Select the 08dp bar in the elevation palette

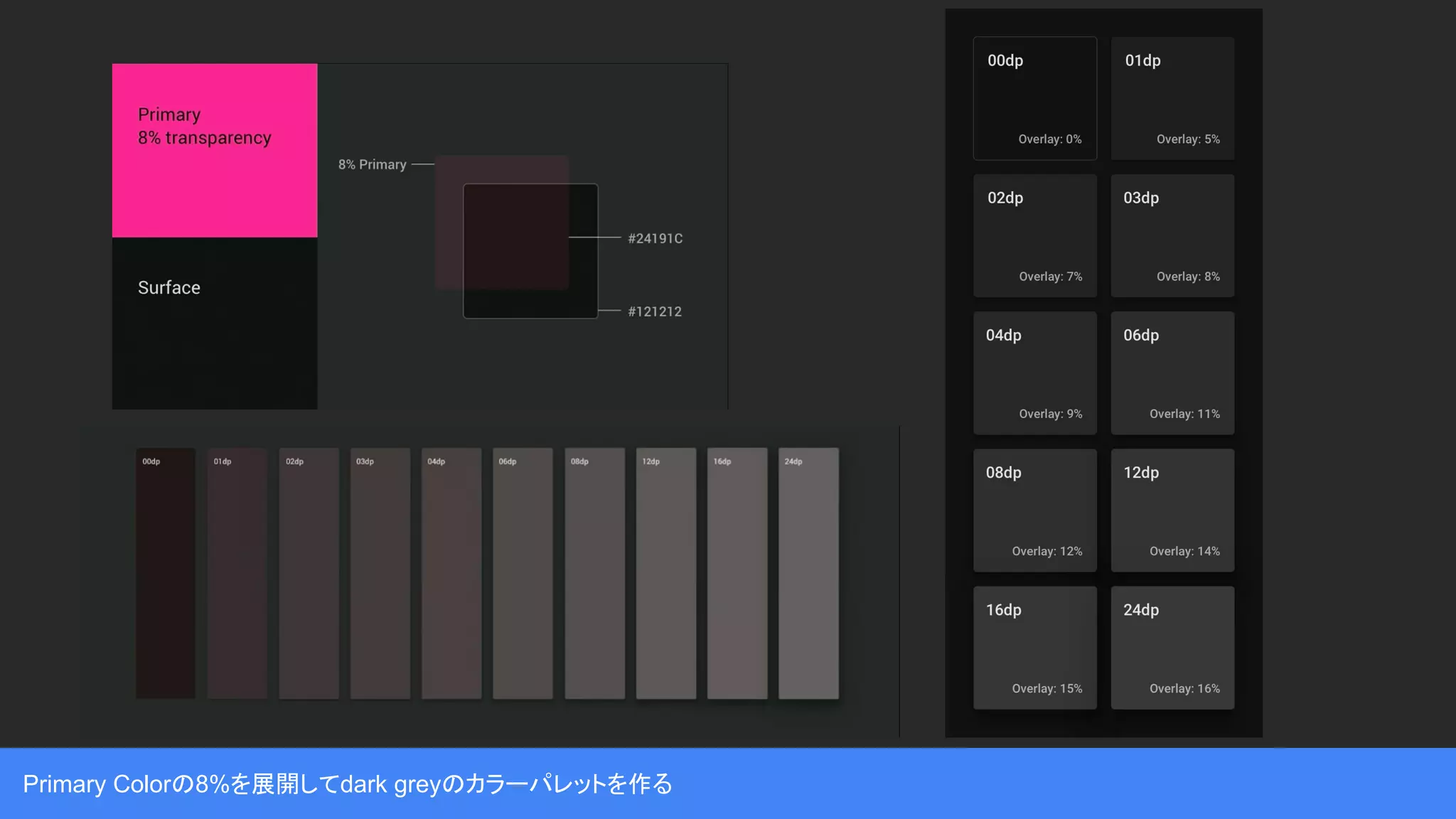point(595,573)
